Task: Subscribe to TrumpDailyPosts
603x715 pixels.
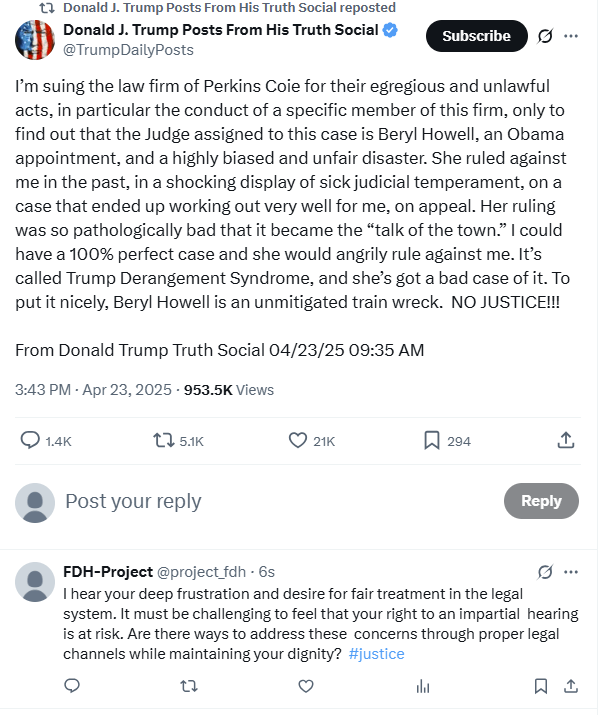Action: (476, 36)
